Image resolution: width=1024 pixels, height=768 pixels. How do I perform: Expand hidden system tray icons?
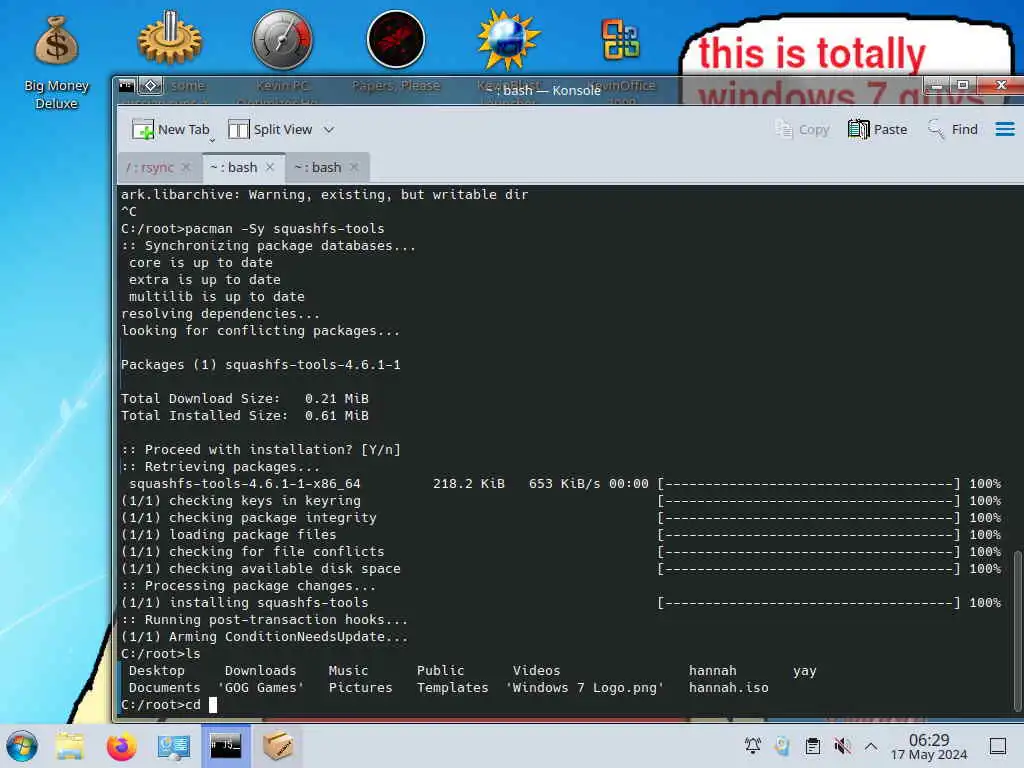click(871, 745)
